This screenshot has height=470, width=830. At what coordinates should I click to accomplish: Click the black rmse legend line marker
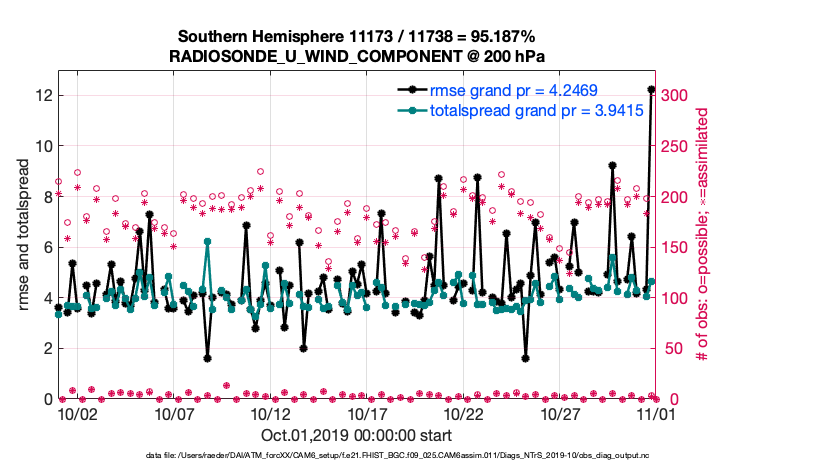pos(407,91)
